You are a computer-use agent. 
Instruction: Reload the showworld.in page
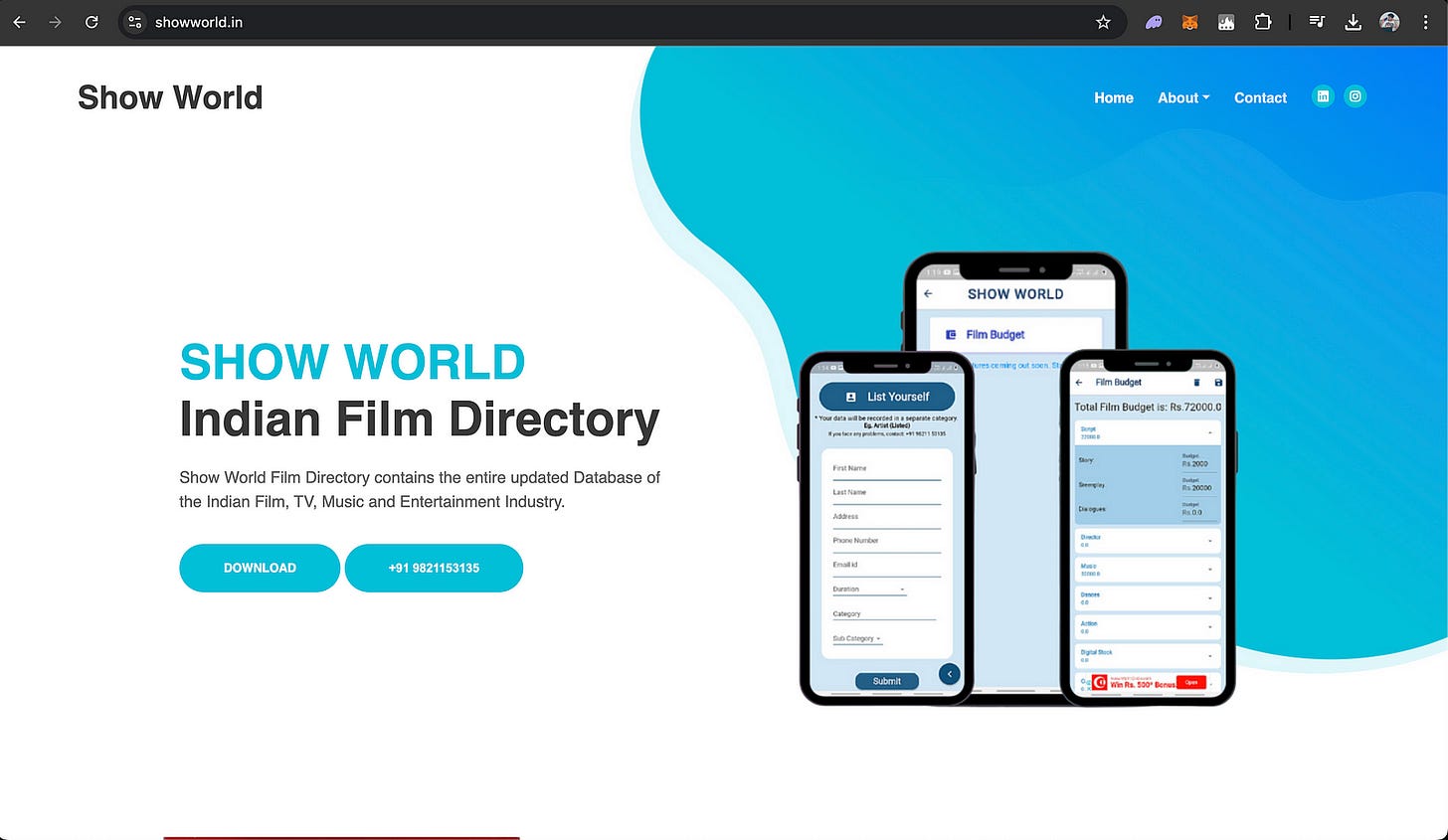[91, 22]
